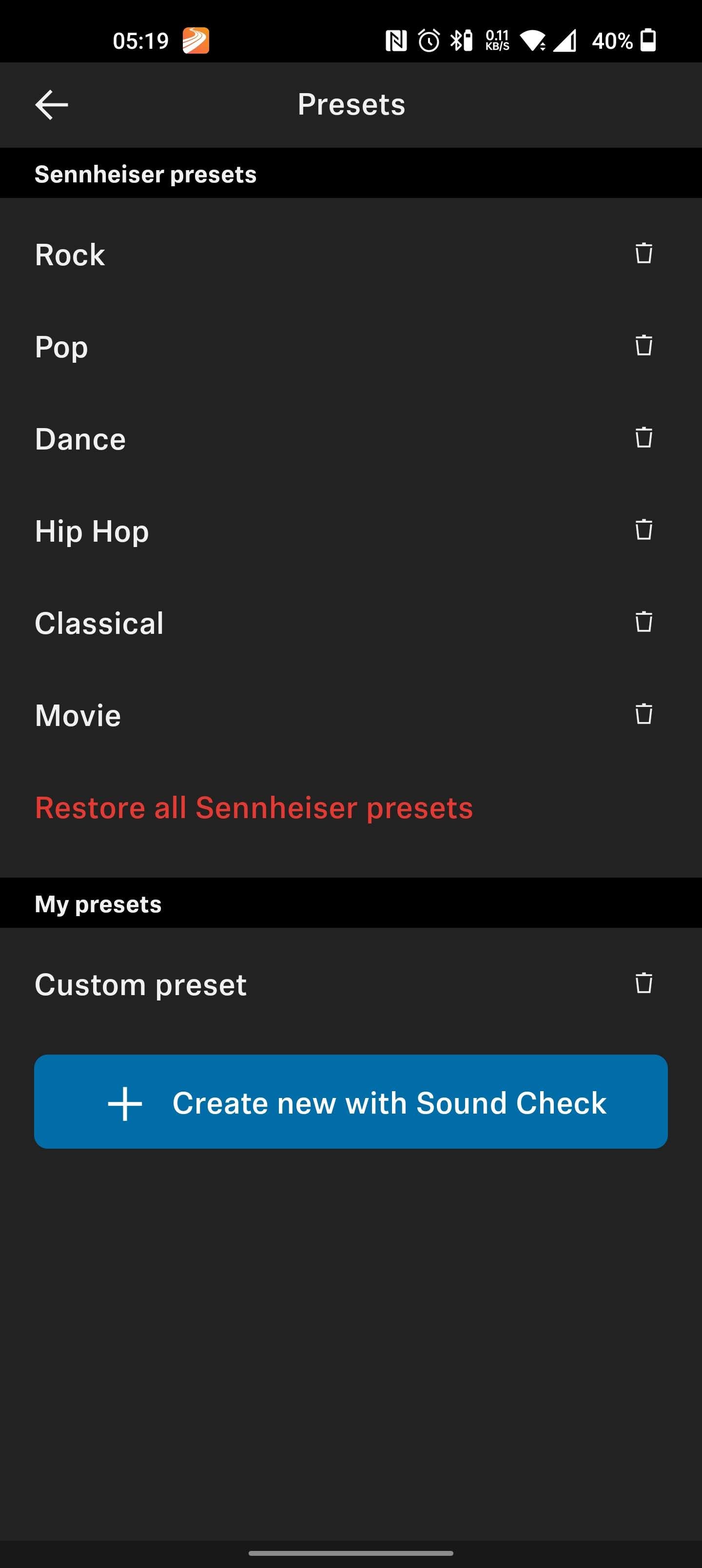The image size is (702, 1568).
Task: Delete the Hip Hop preset
Action: tap(643, 529)
